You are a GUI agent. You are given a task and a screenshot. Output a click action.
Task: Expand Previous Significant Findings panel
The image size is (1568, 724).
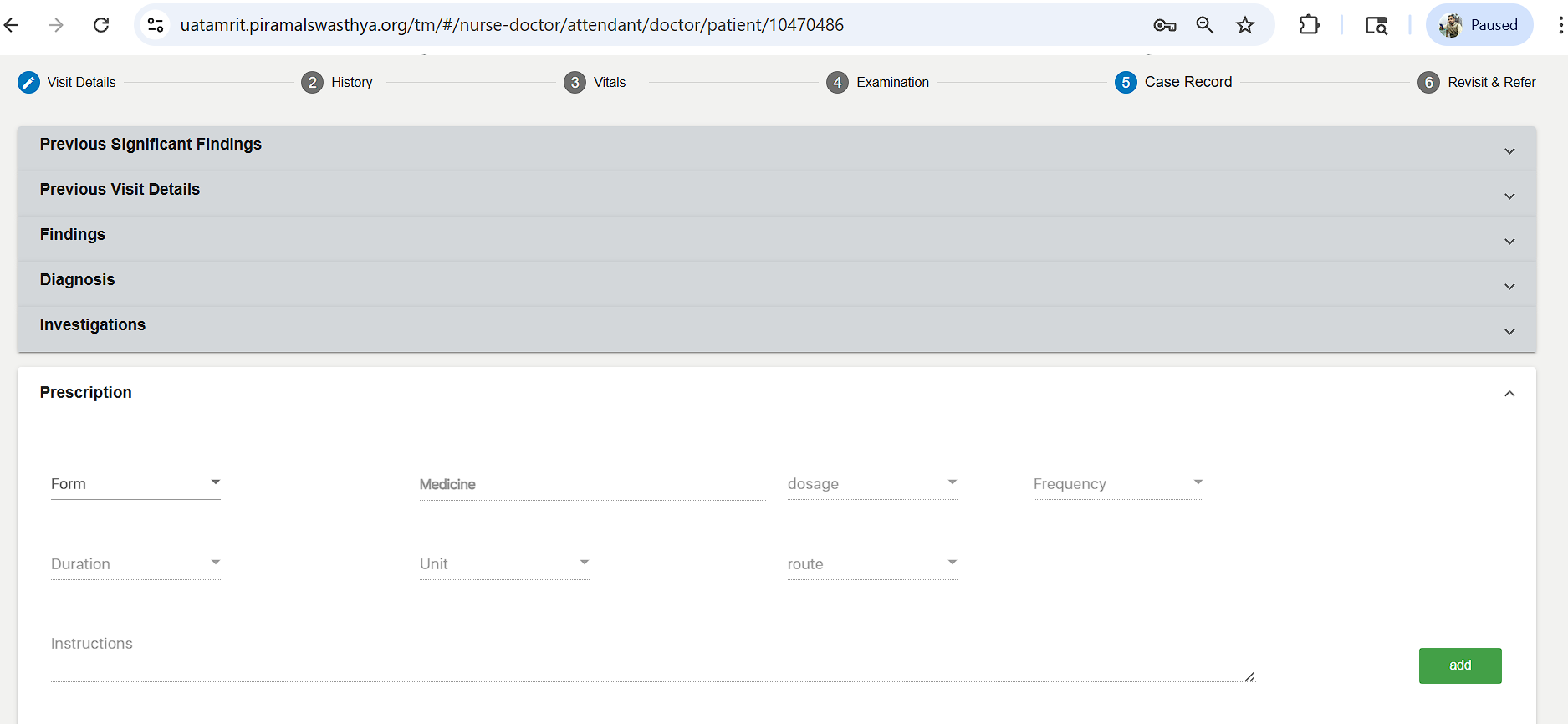pyautogui.click(x=1509, y=151)
